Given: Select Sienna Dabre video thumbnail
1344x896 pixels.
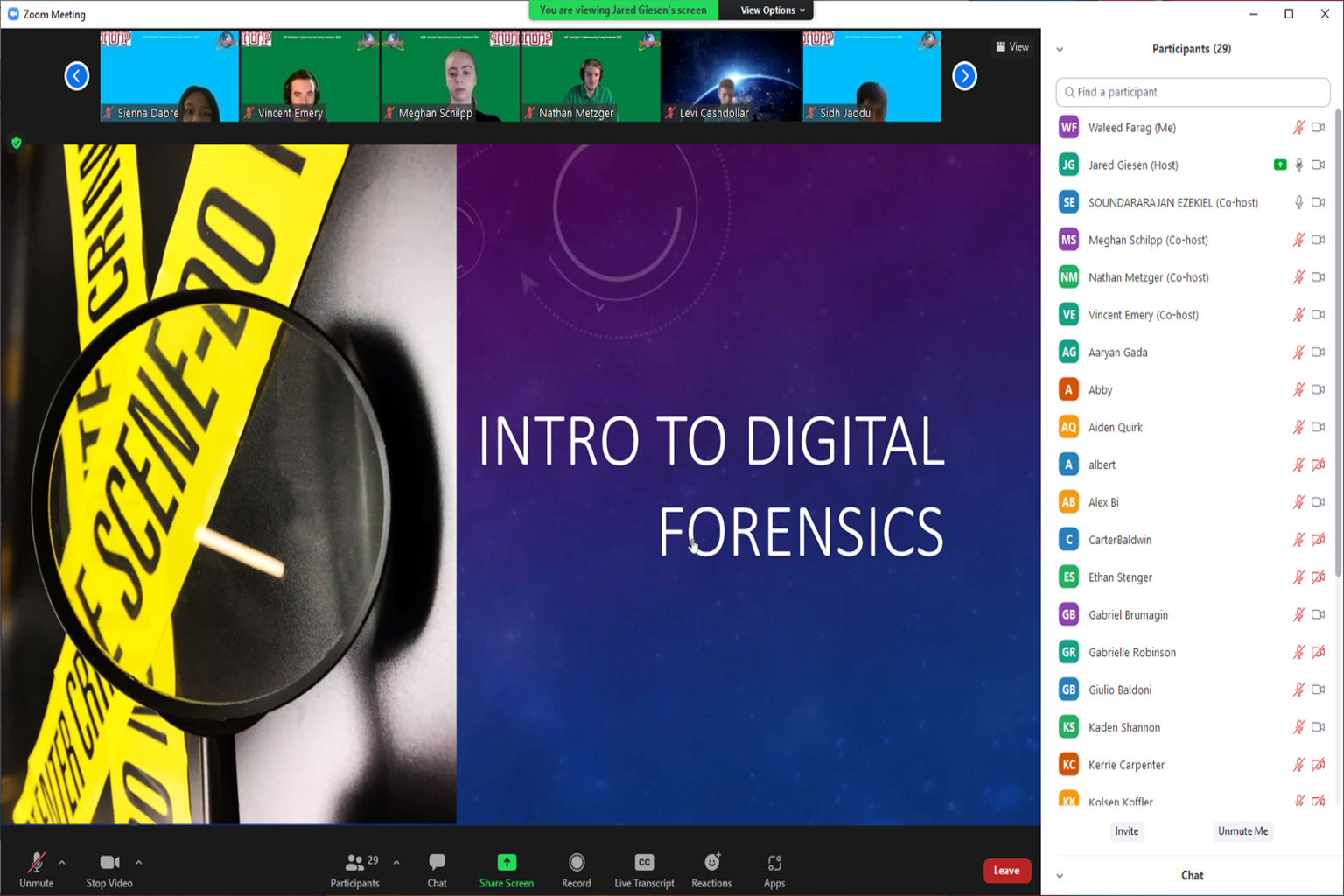Looking at the screenshot, I should point(169,76).
